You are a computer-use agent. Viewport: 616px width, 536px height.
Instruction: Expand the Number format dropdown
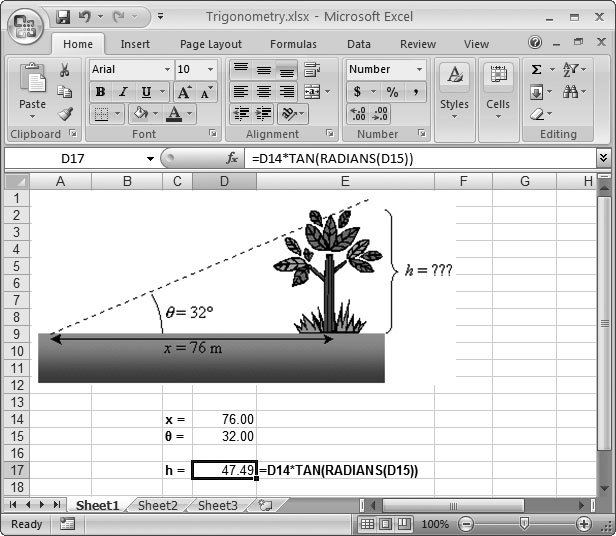(418, 70)
